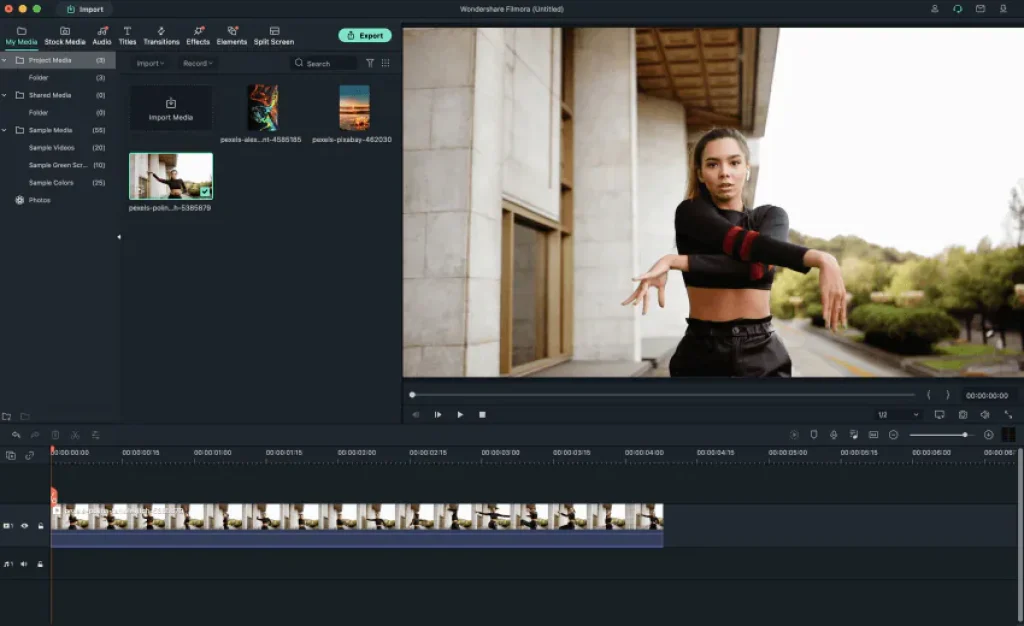Image resolution: width=1024 pixels, height=626 pixels.
Task: Collapse the media sidebar with the arrow
Action: pyautogui.click(x=119, y=237)
